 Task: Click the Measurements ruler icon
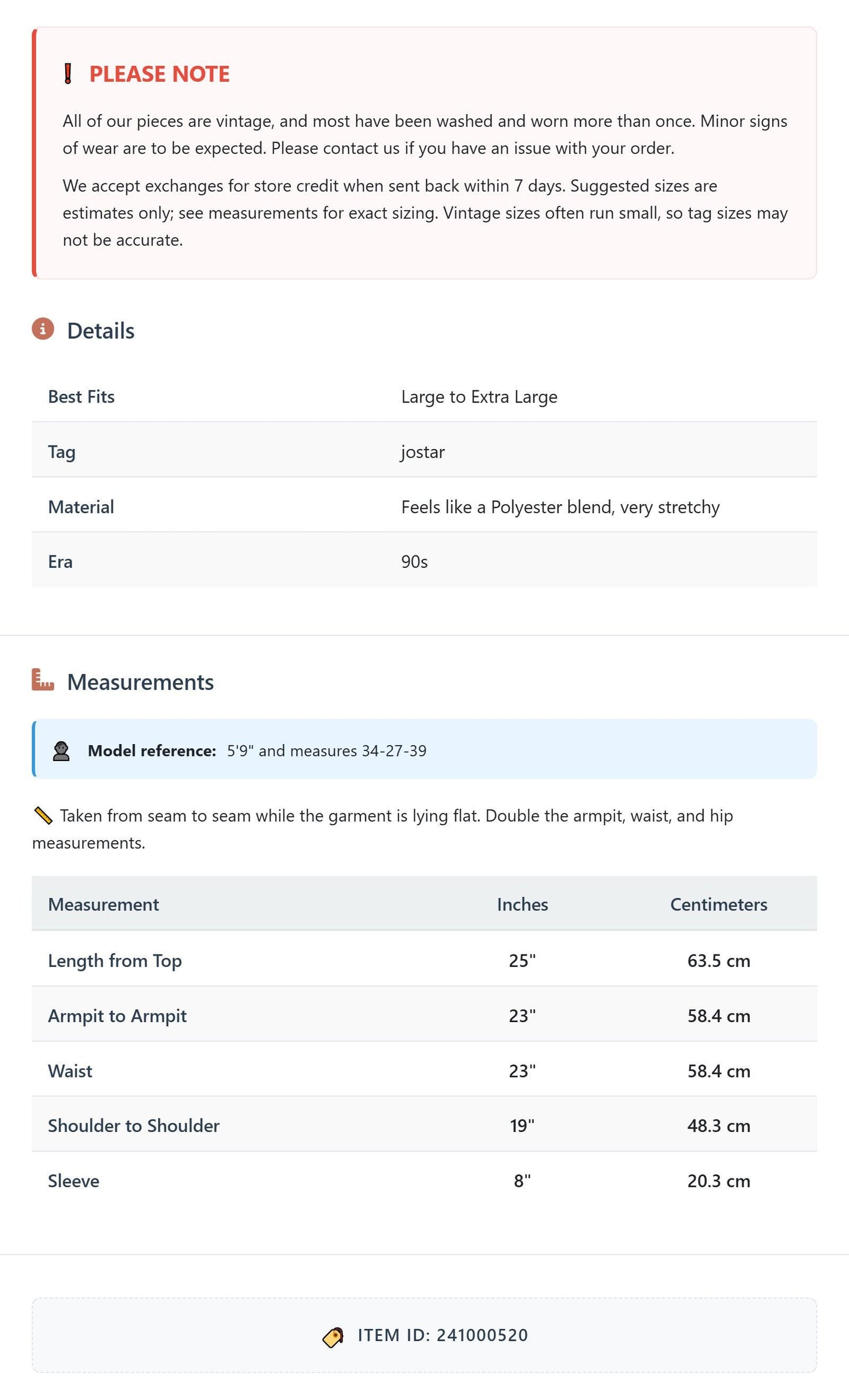coord(43,680)
